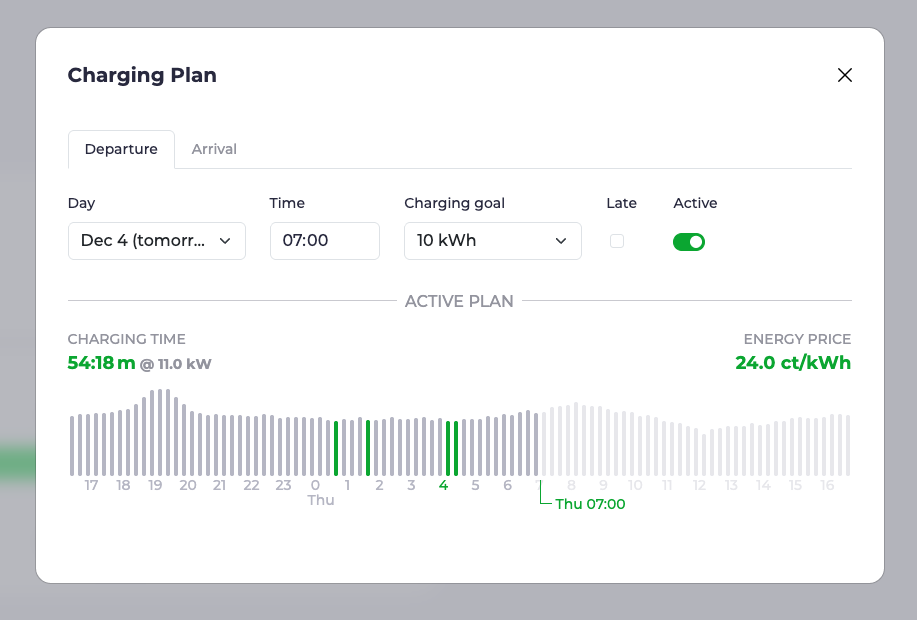917x620 pixels.
Task: Edit the departure Time field
Action: point(324,241)
